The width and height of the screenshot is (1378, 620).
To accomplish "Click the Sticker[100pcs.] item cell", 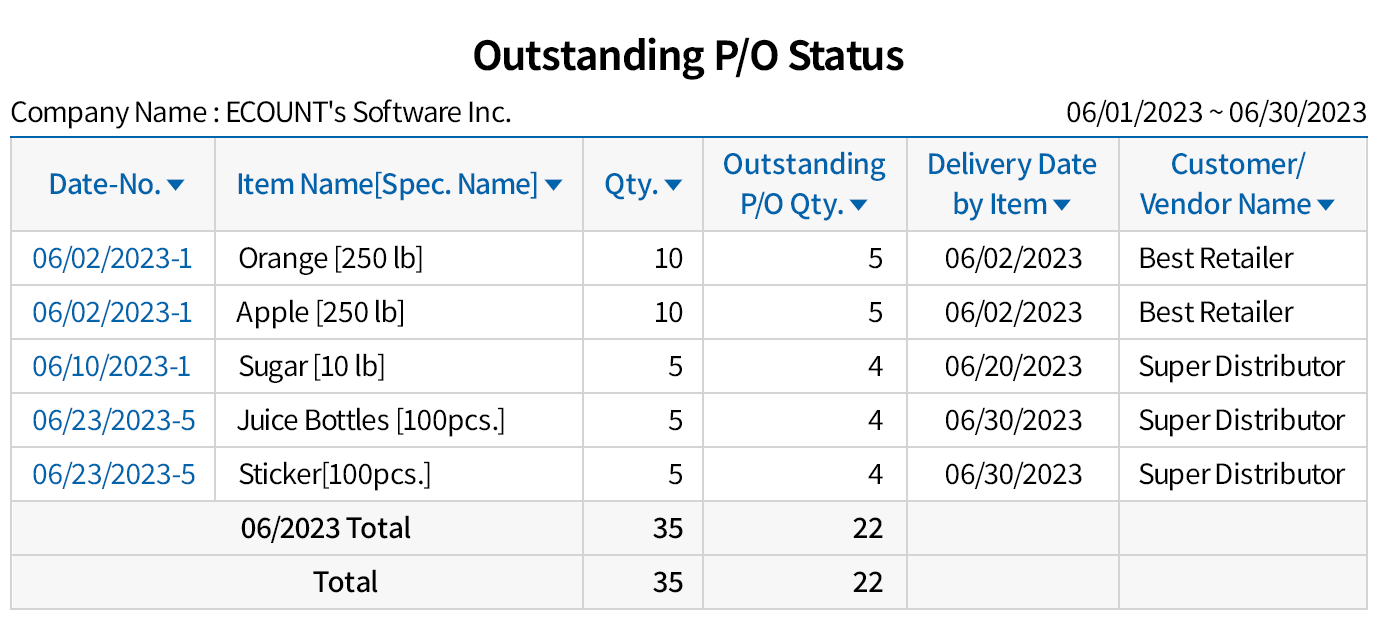I will (334, 475).
